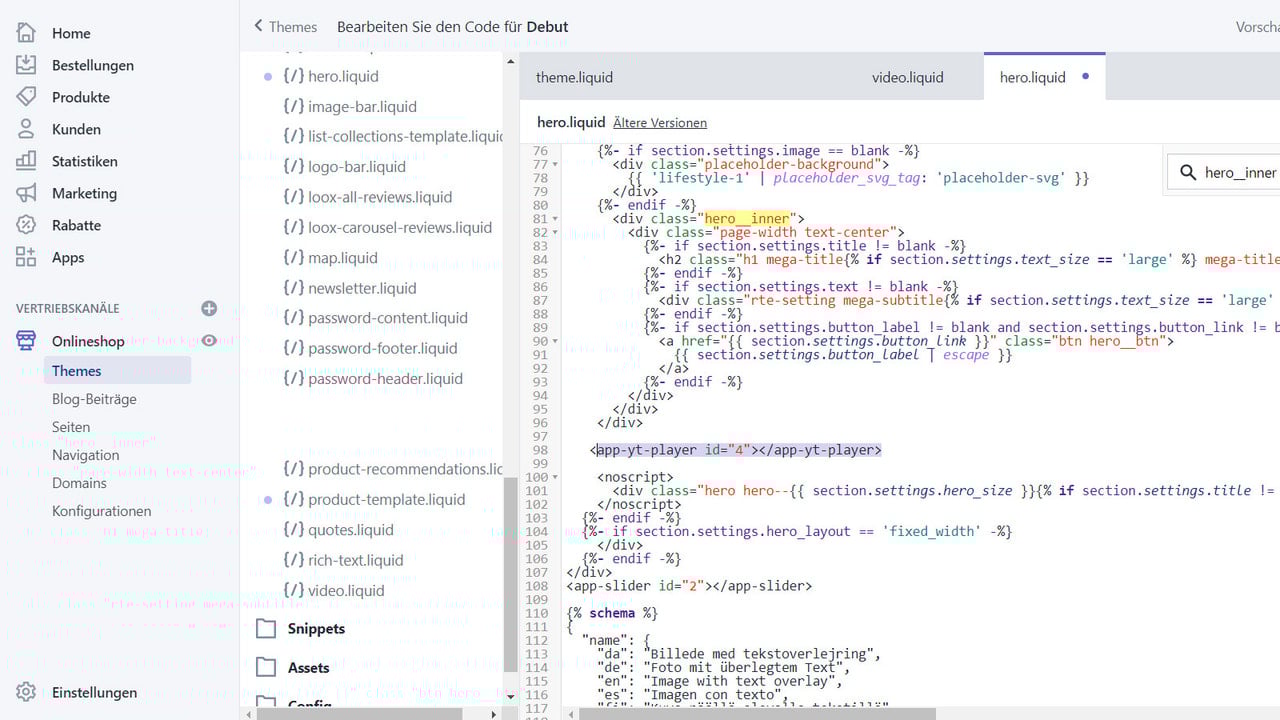This screenshot has height=720, width=1280.
Task: Switch to theme.liquid tab
Action: (574, 77)
